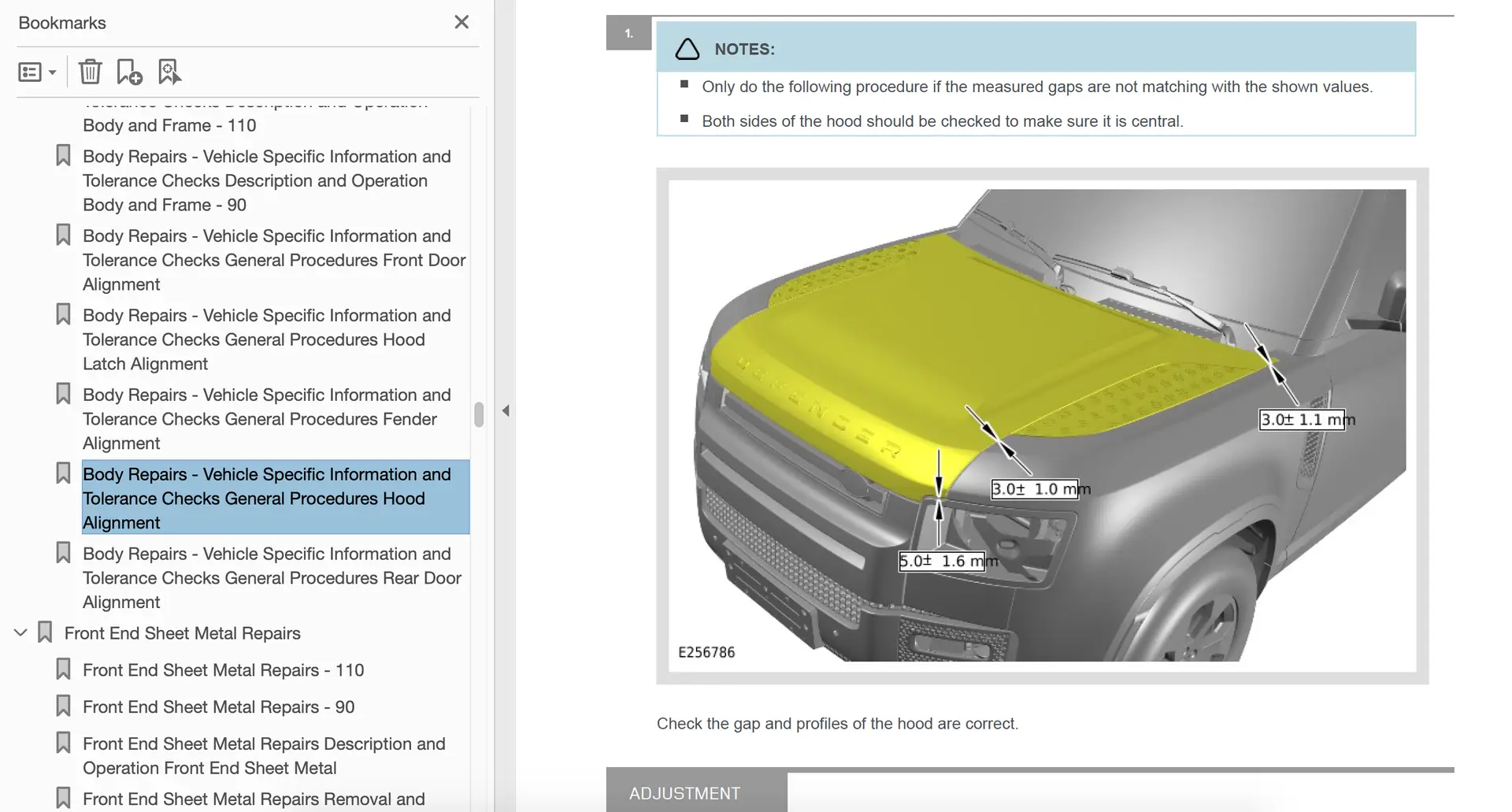Click bookmark icon beside Body and Frame - 90
Screen dimensions: 1512x812
[x=64, y=155]
